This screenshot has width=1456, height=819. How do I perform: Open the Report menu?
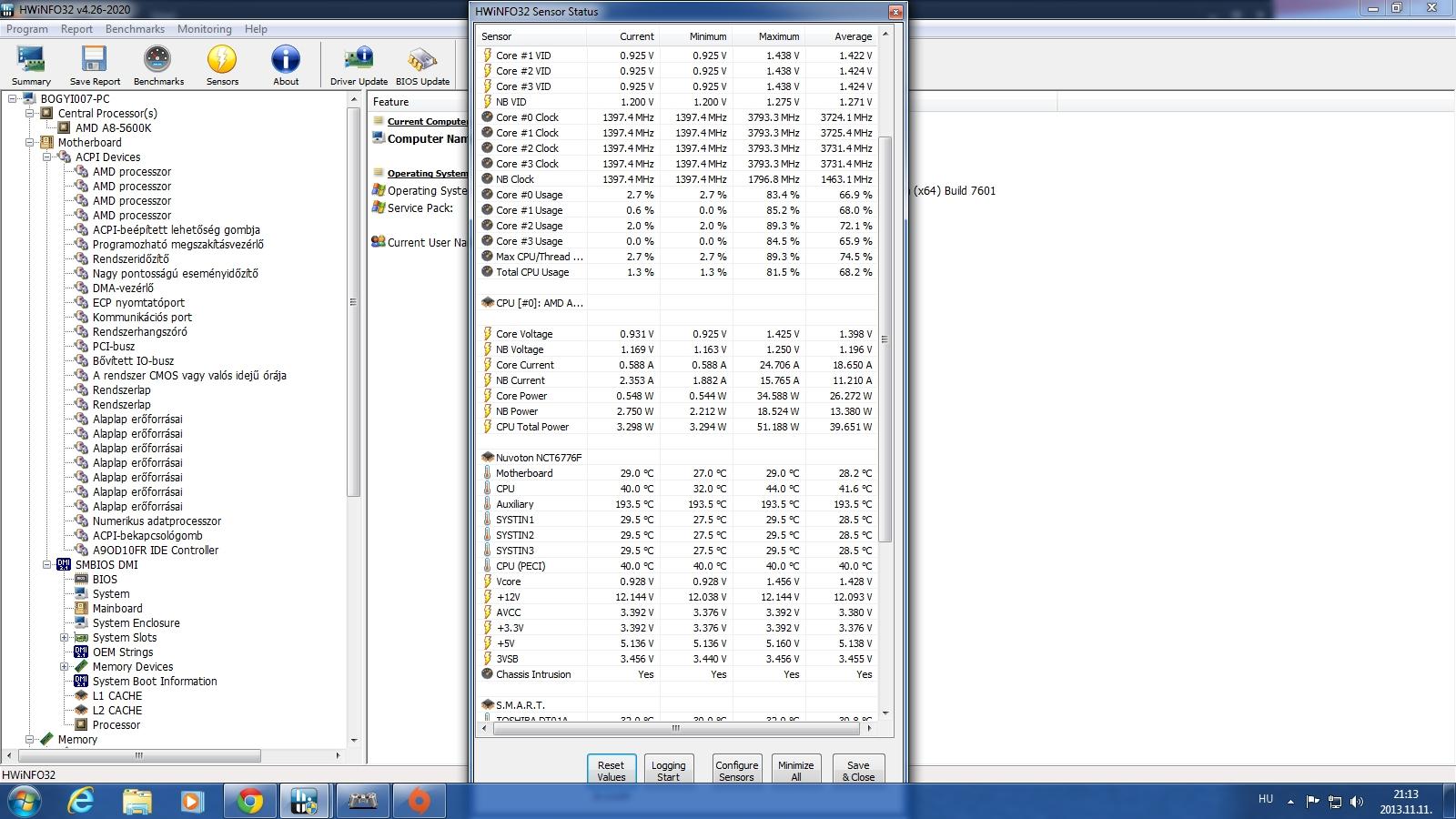click(x=76, y=29)
